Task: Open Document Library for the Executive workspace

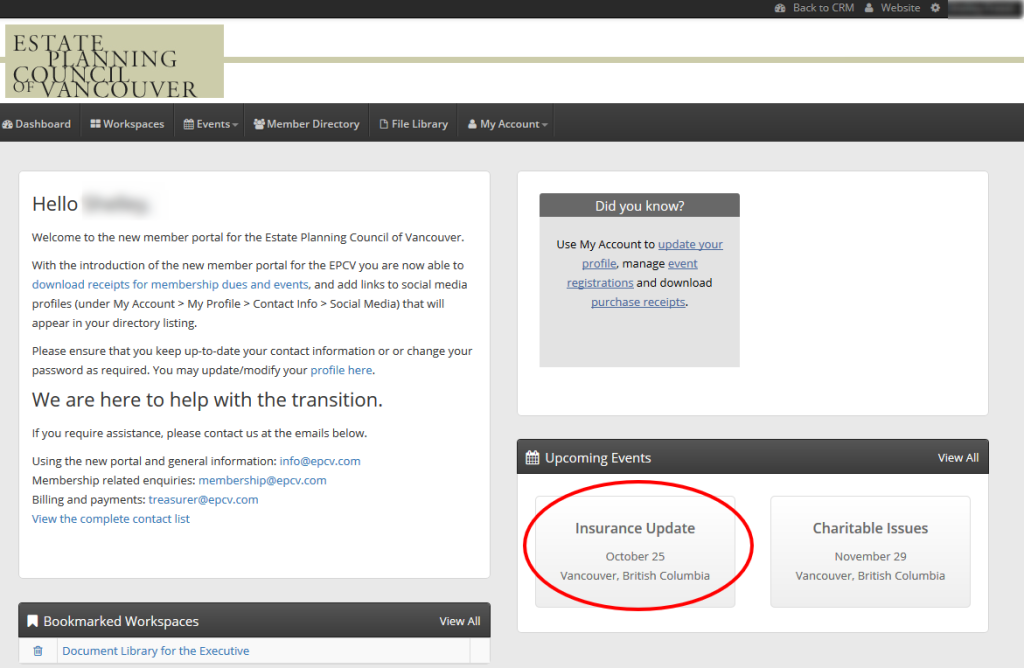Action: coord(155,651)
